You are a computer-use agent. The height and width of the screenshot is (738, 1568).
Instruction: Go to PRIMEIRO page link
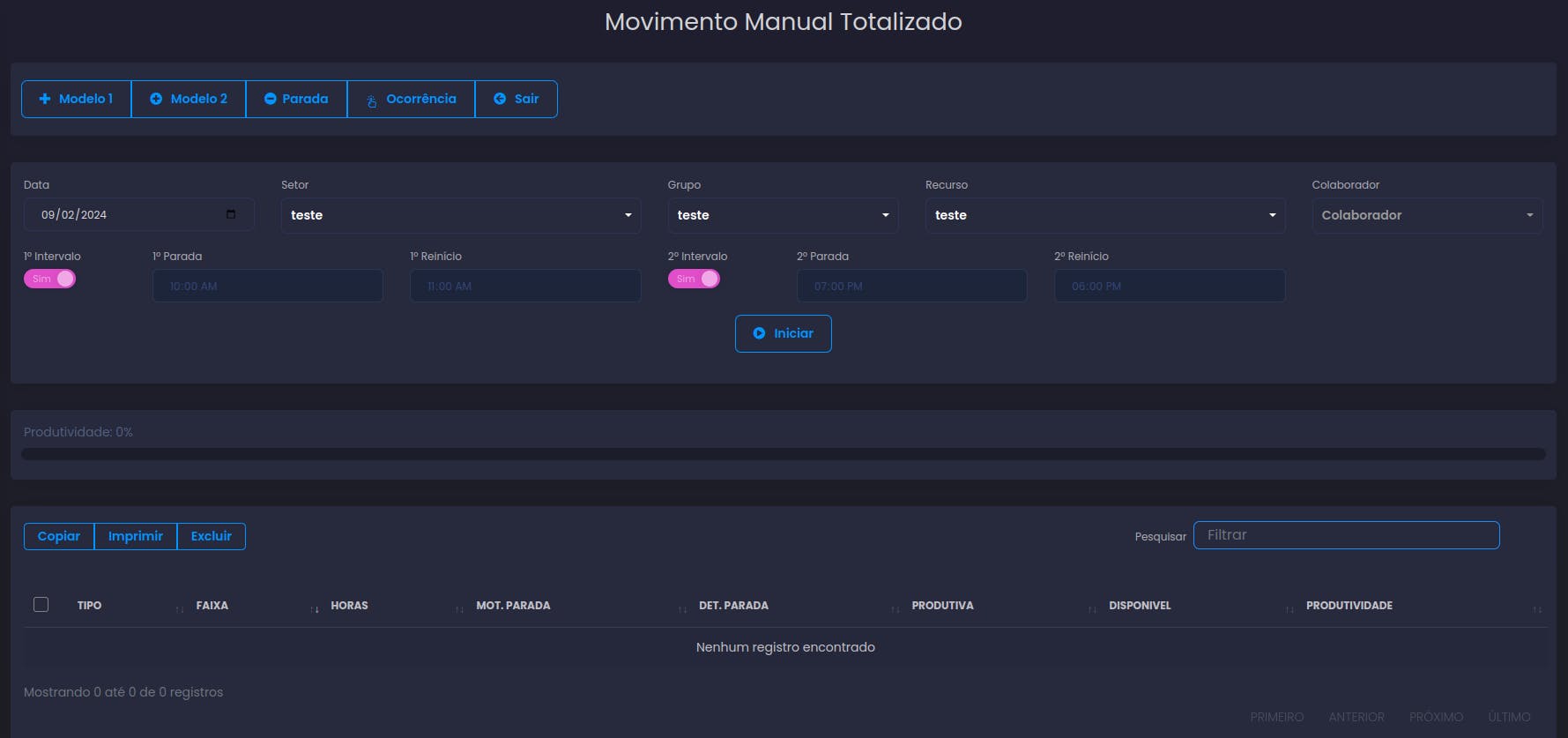(x=1277, y=717)
